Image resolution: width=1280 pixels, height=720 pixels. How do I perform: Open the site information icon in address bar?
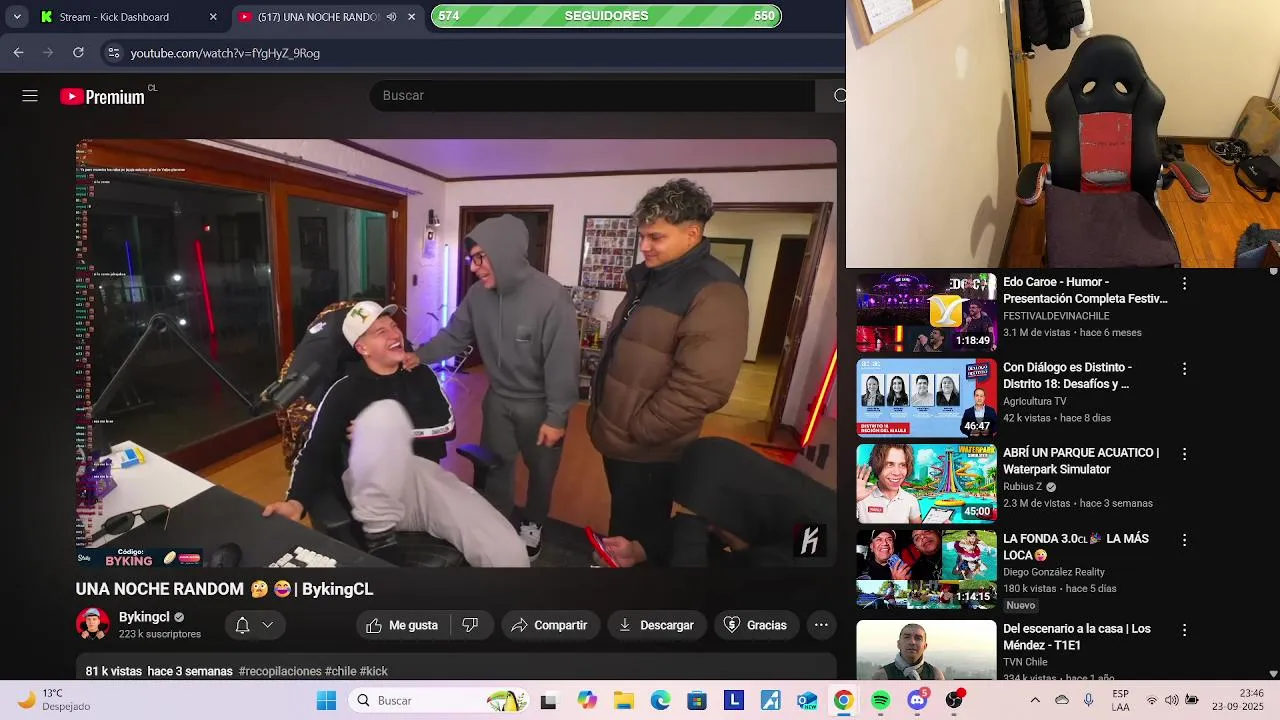tap(113, 53)
